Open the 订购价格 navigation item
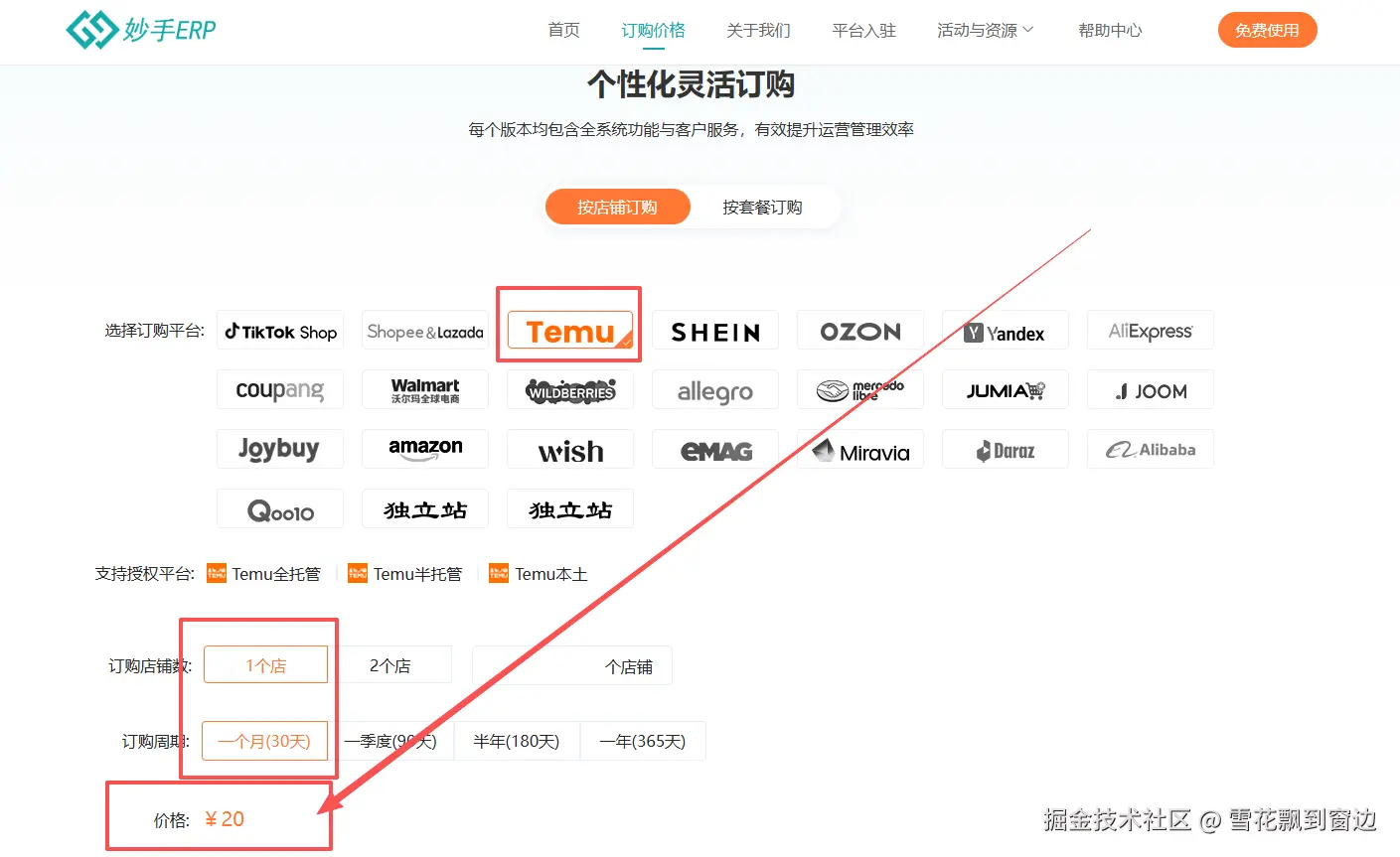Image resolution: width=1400 pixels, height=857 pixels. (x=653, y=30)
